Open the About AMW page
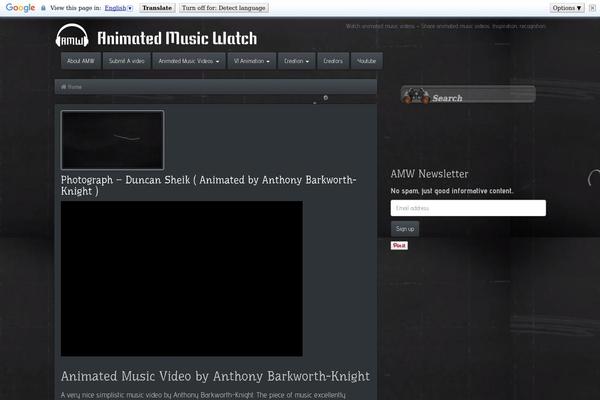Viewport: 600px width, 400px height. tap(81, 61)
